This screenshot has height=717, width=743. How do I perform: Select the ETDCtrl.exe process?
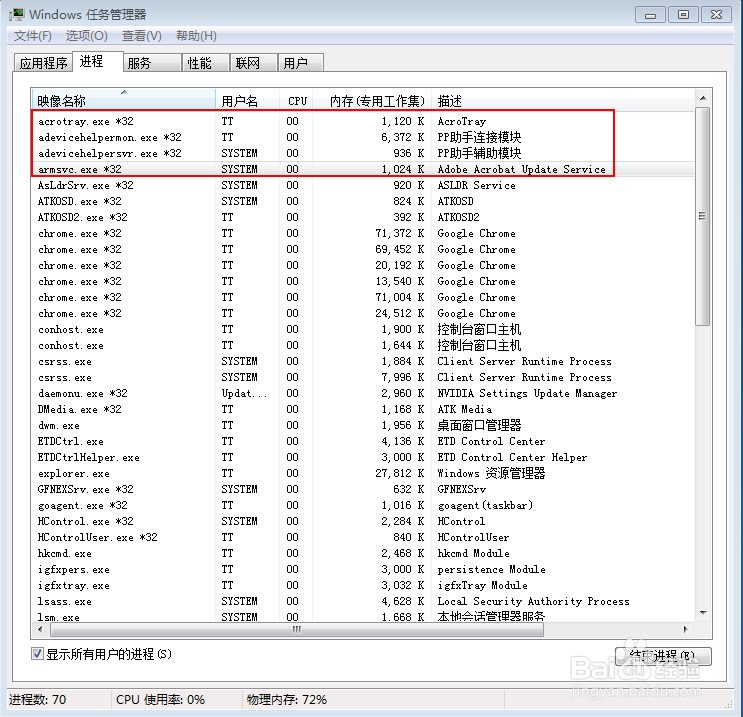(362, 442)
